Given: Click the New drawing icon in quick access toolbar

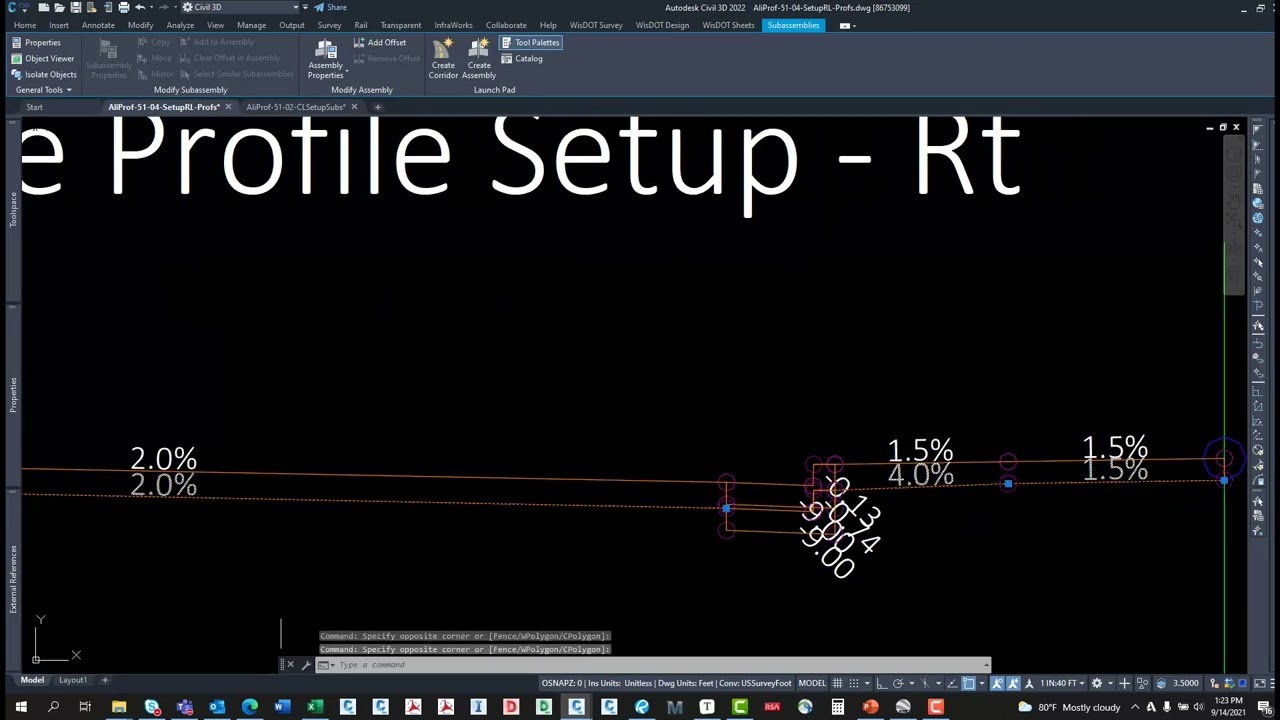Looking at the screenshot, I should click(44, 7).
